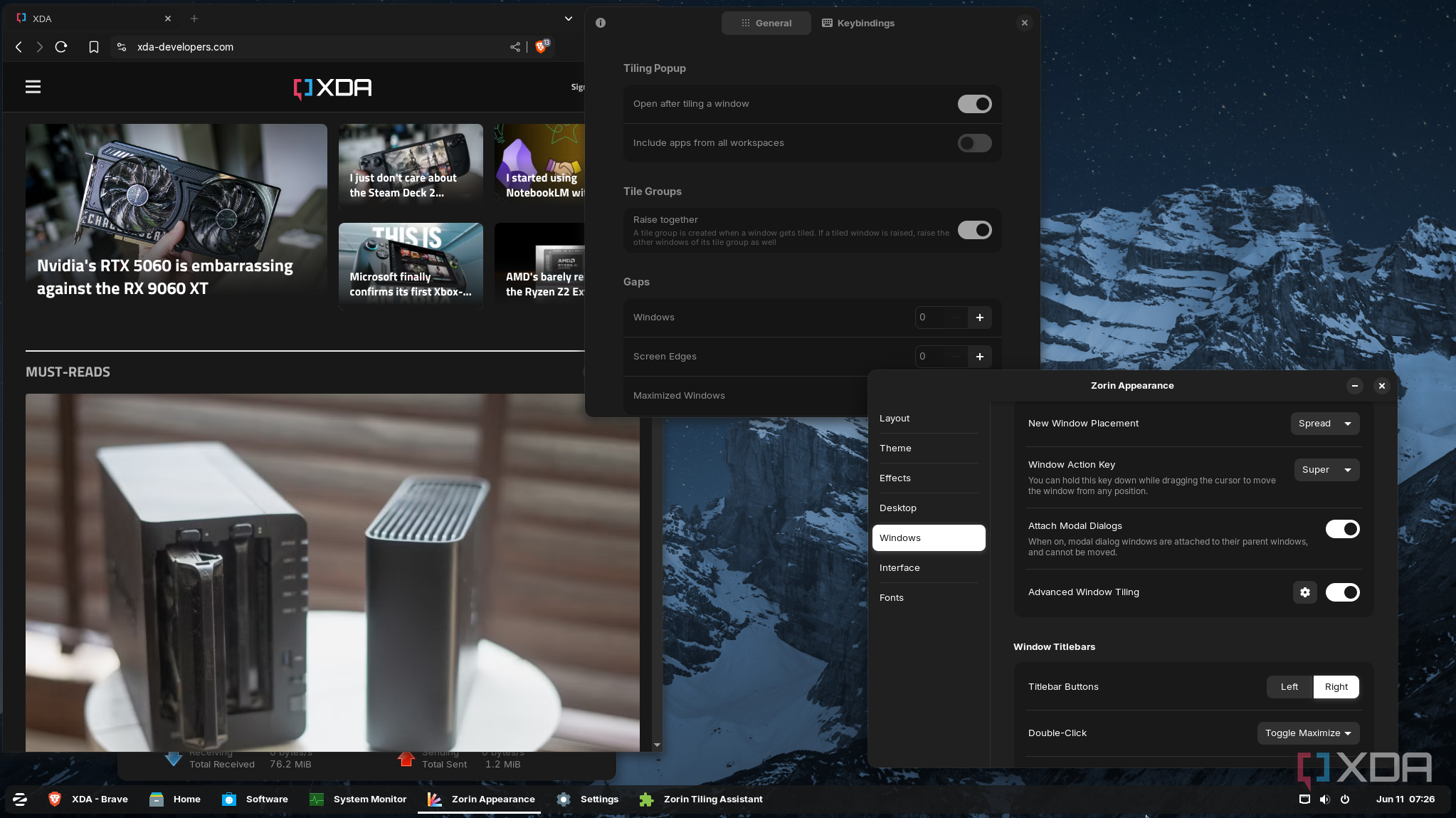This screenshot has height=818, width=1456.
Task: Go back in Brave browser
Action: pos(19,47)
